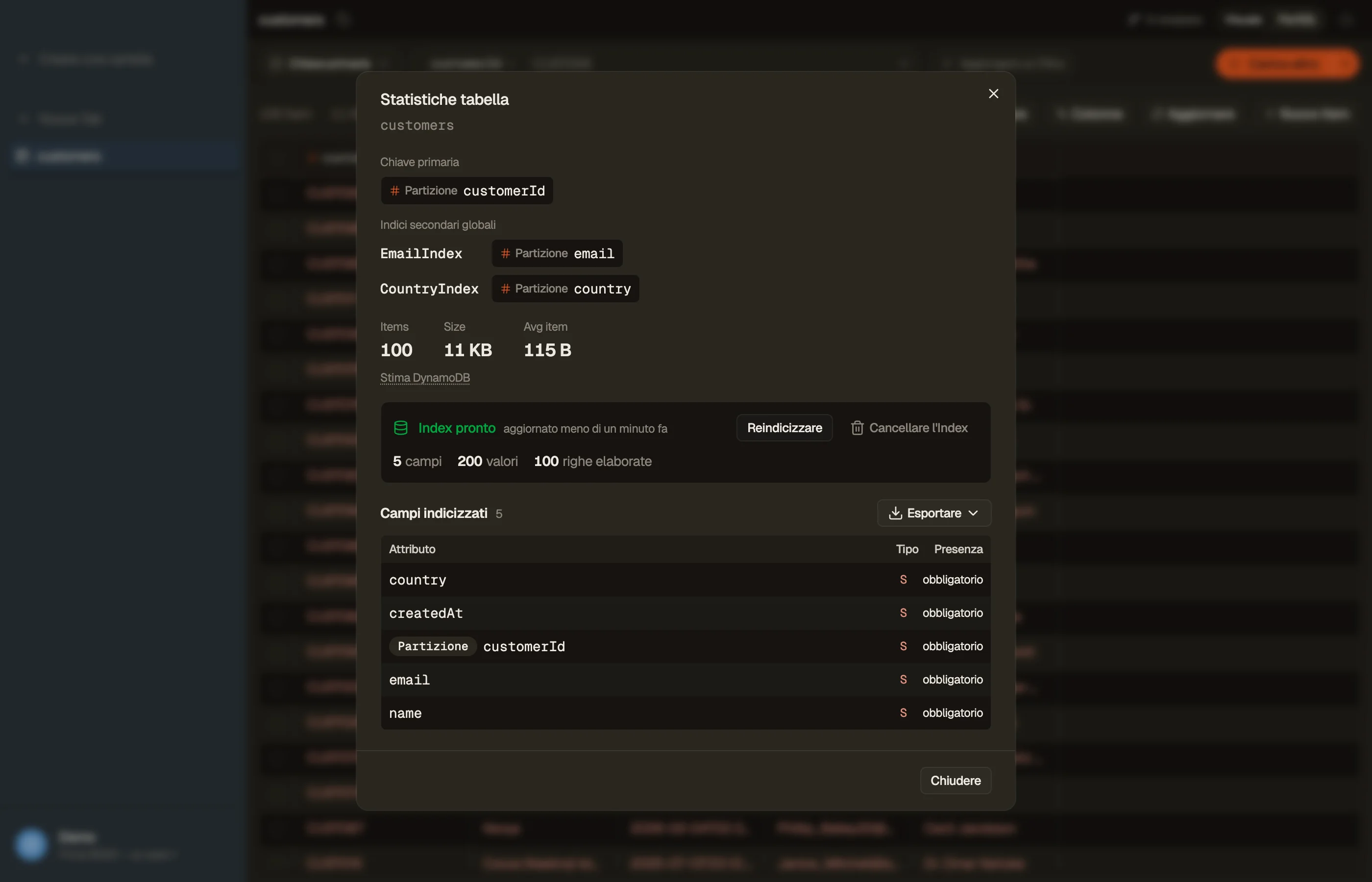Click the Reindicizzare button
This screenshot has width=1372, height=882.
pos(784,428)
